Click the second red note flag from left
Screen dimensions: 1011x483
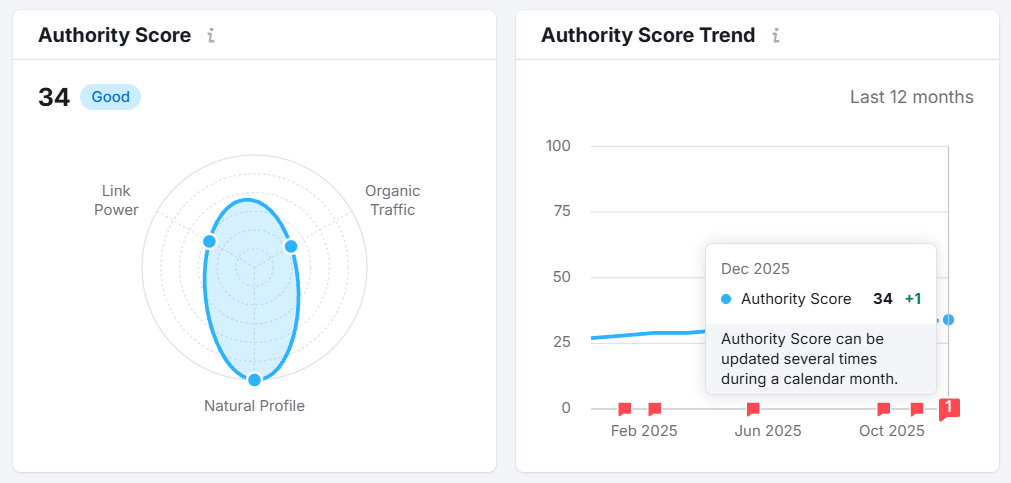coord(655,409)
